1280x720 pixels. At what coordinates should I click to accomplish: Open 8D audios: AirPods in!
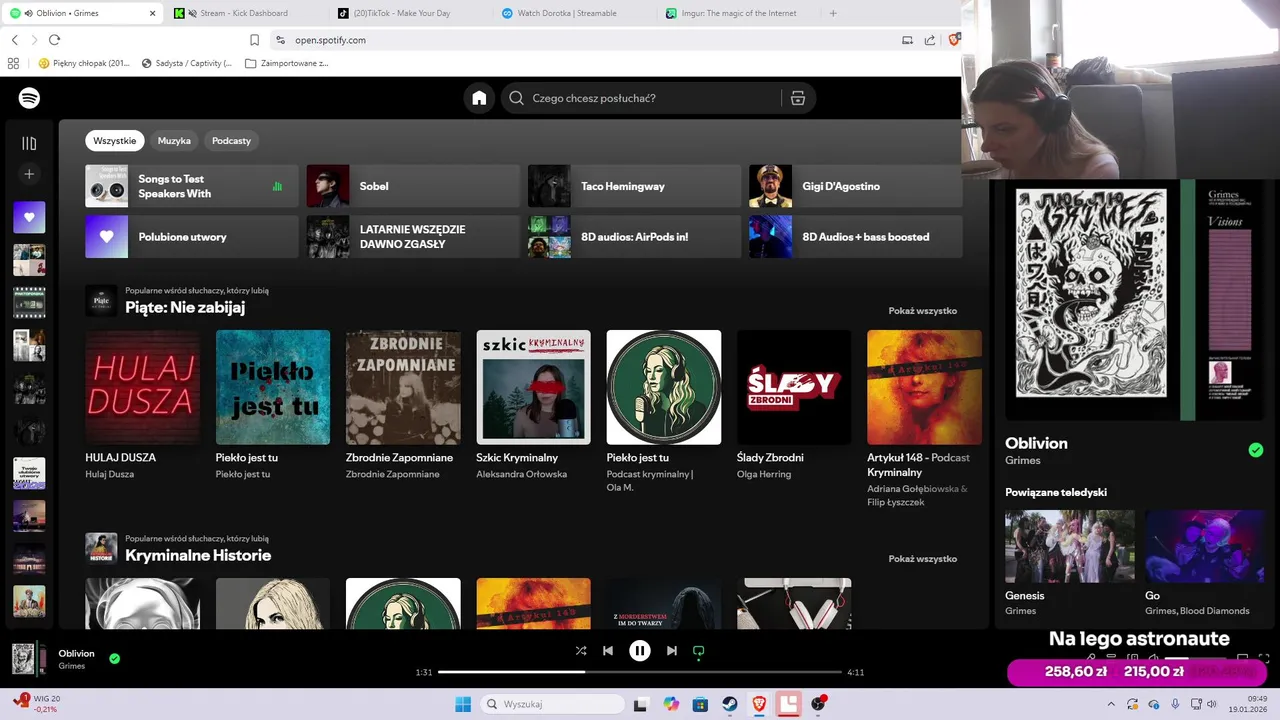pos(634,237)
